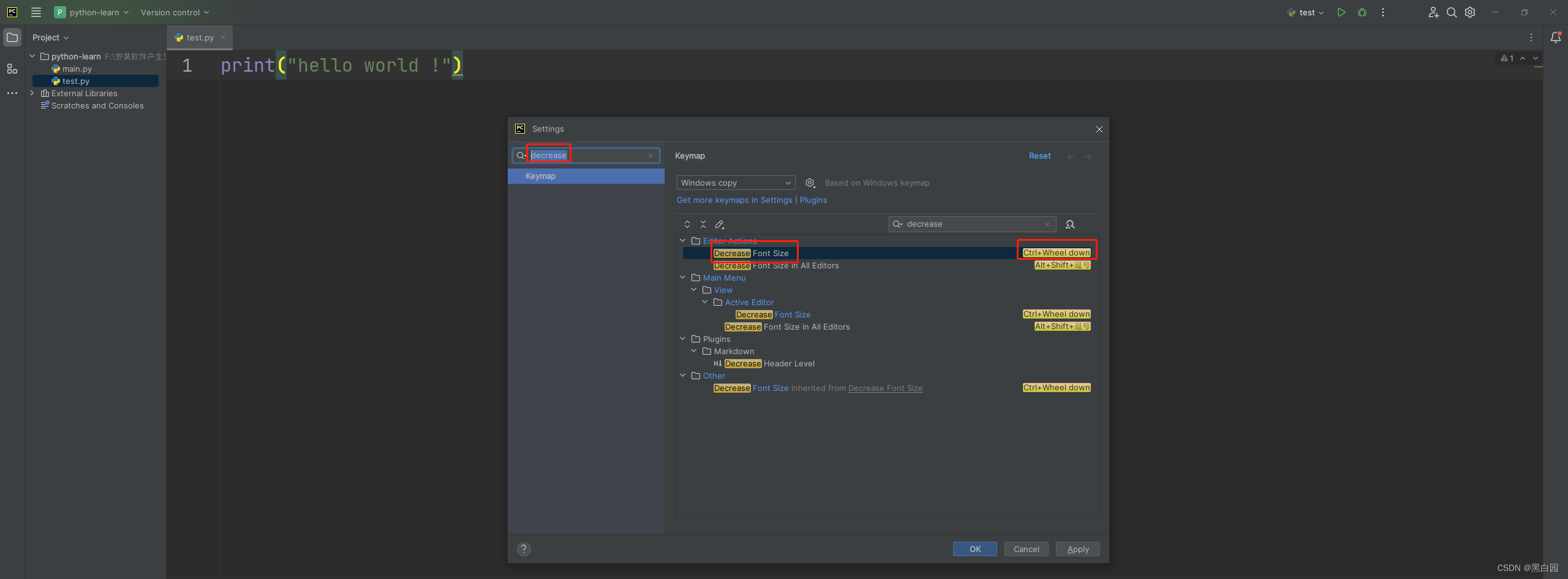Start debugging with the bug icon
This screenshot has width=1568, height=579.
click(1362, 12)
